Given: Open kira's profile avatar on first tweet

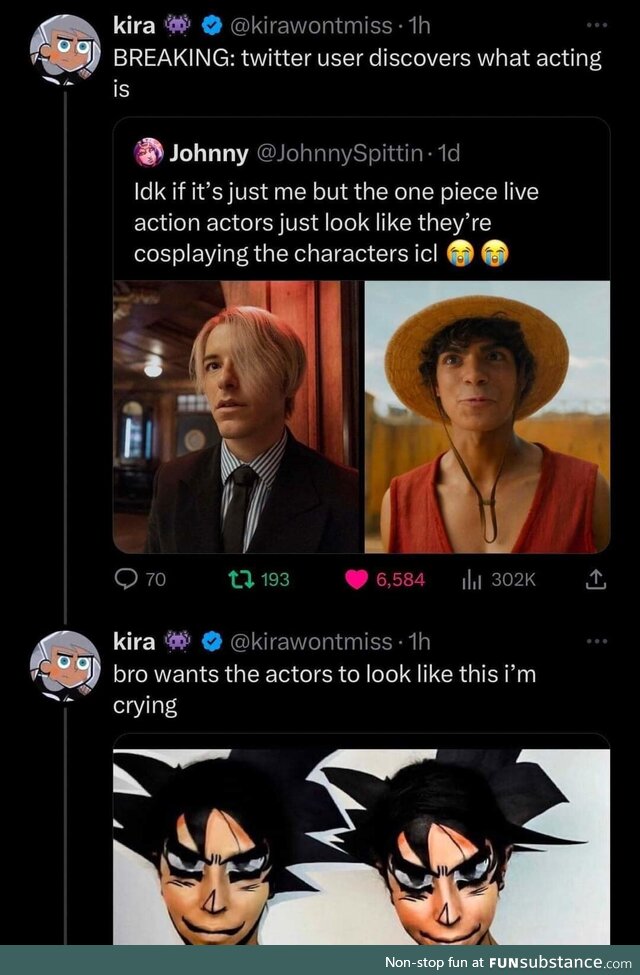Looking at the screenshot, I should tap(64, 50).
